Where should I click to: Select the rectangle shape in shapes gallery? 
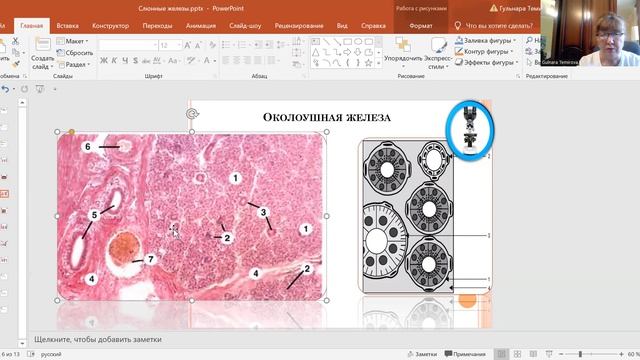click(x=348, y=42)
